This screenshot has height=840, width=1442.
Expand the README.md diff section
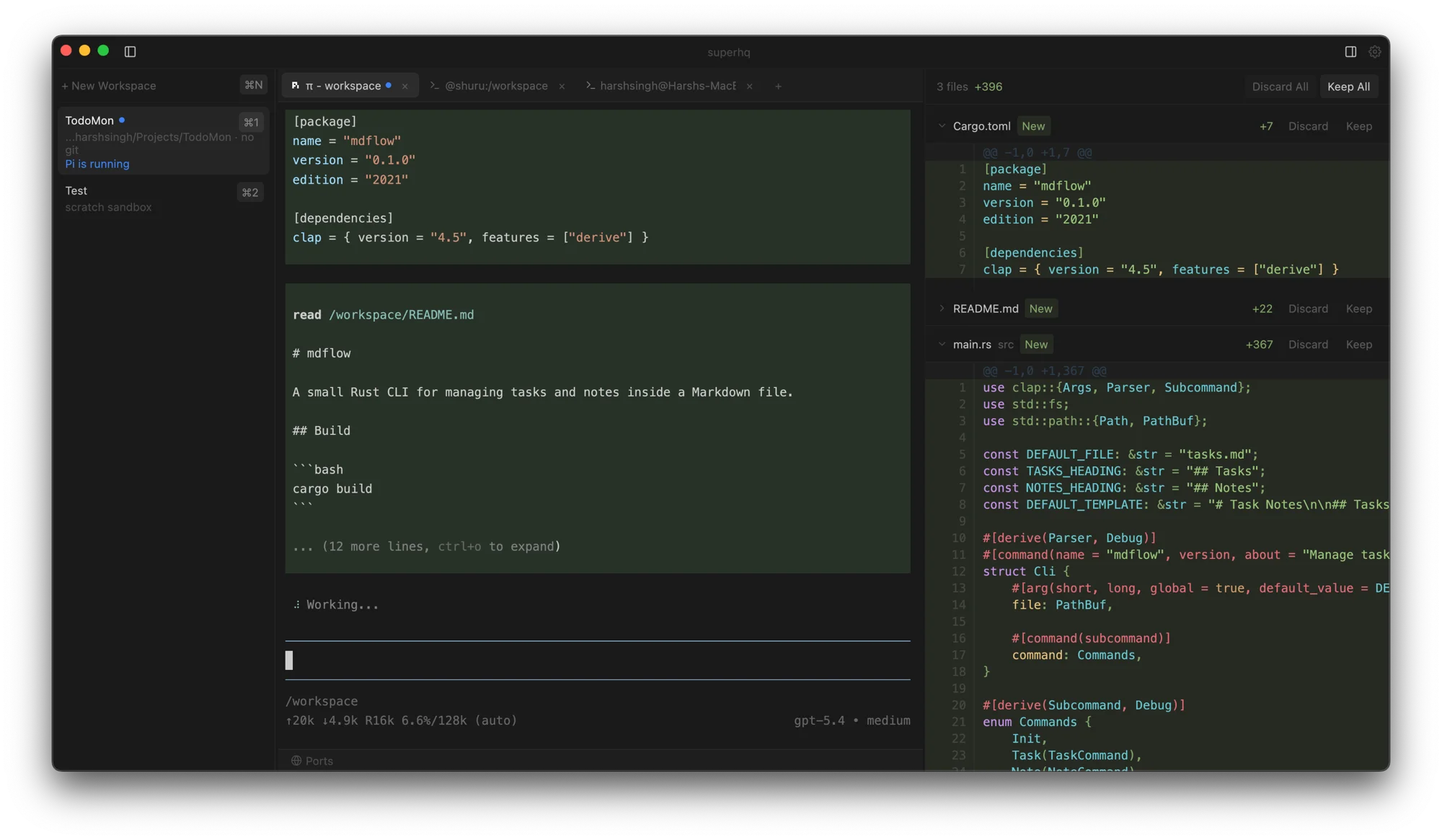coord(942,308)
